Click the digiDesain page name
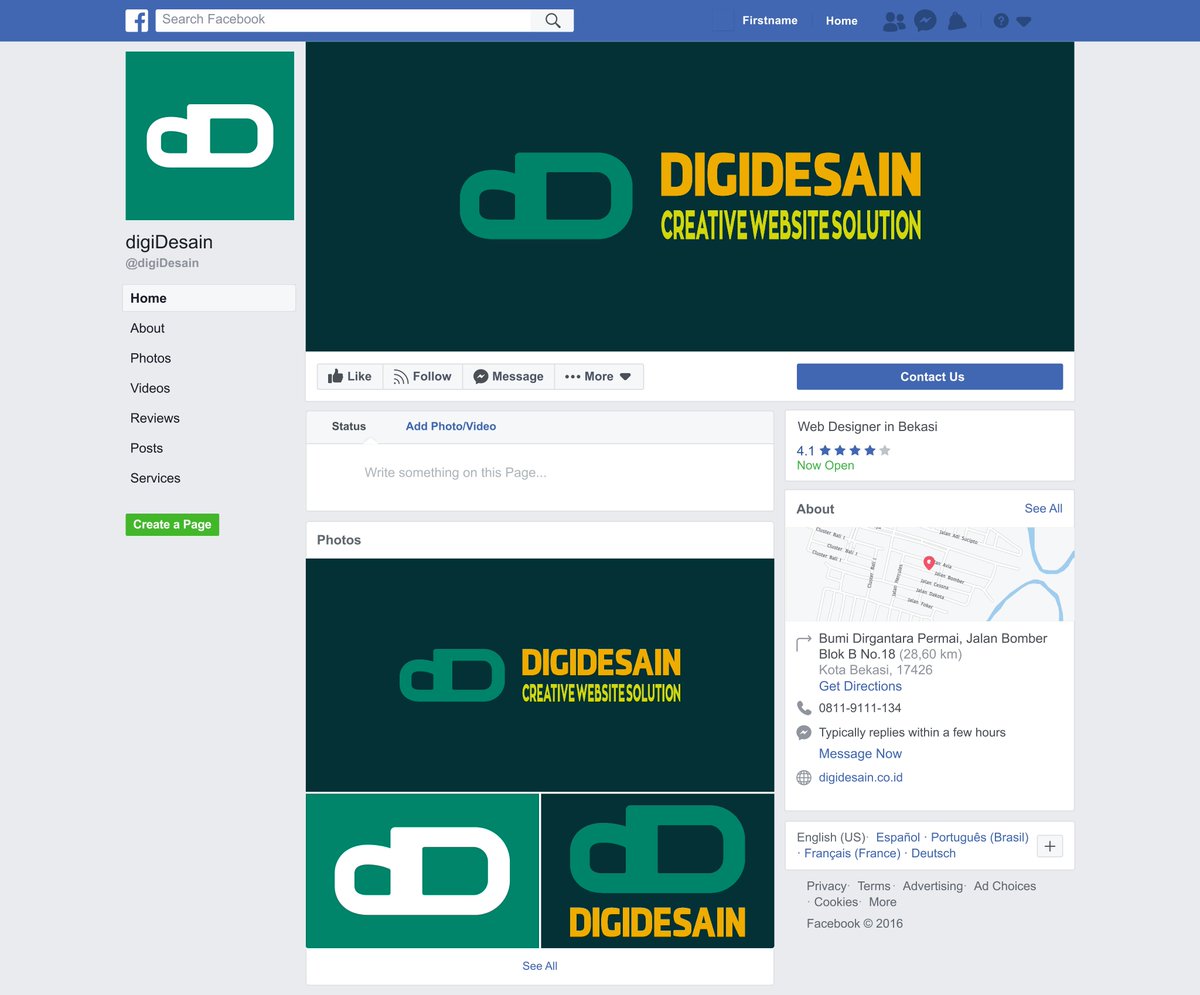Image resolution: width=1200 pixels, height=995 pixels. (x=169, y=242)
